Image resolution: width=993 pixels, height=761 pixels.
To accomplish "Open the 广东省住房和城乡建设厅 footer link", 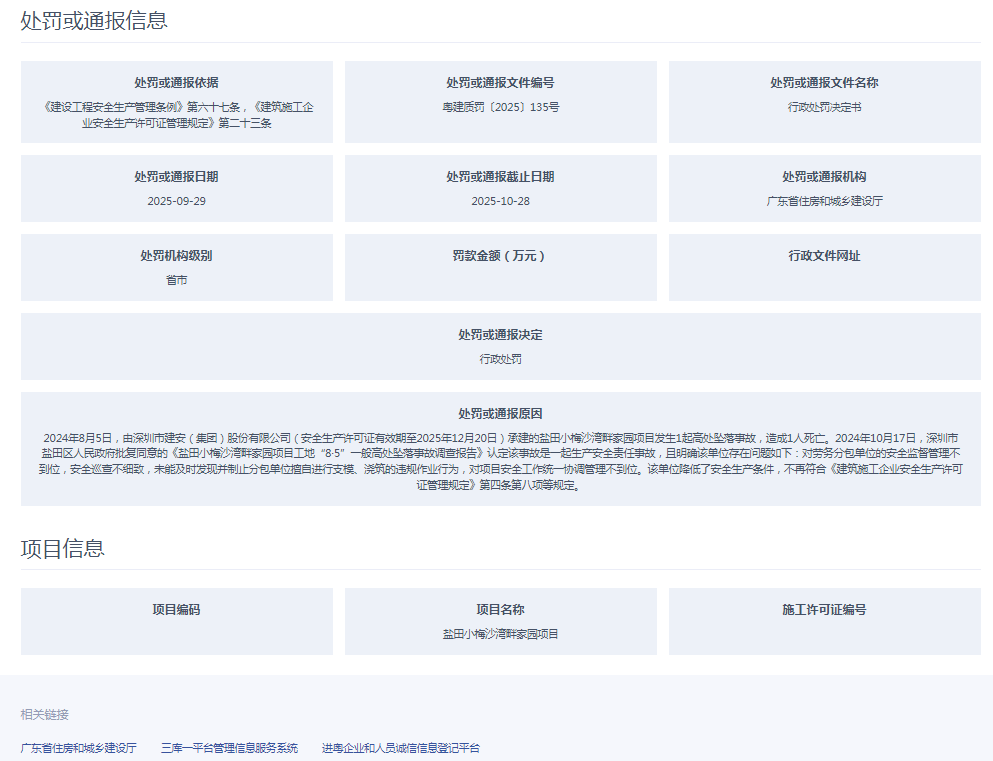I will tap(78, 748).
